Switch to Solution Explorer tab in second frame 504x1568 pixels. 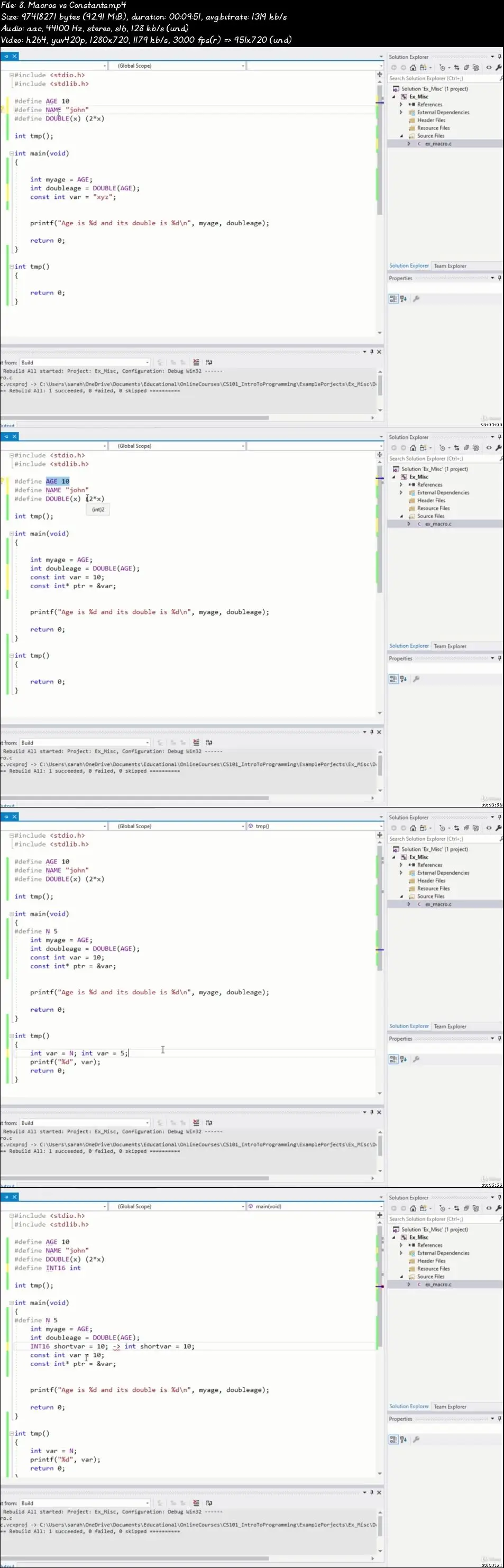[x=409, y=646]
